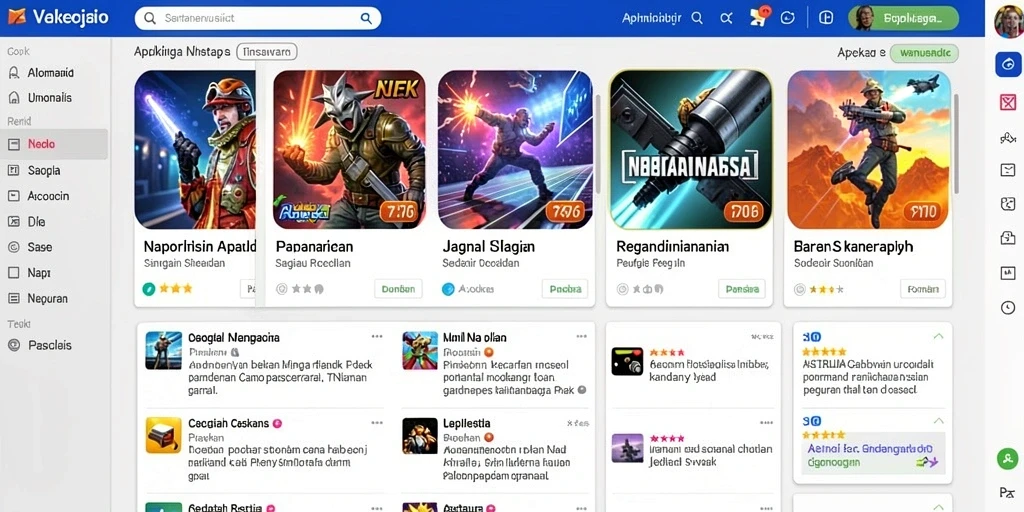The height and width of the screenshot is (512, 1024).
Task: Click the Jagnal Slagian game title
Action: click(x=488, y=247)
